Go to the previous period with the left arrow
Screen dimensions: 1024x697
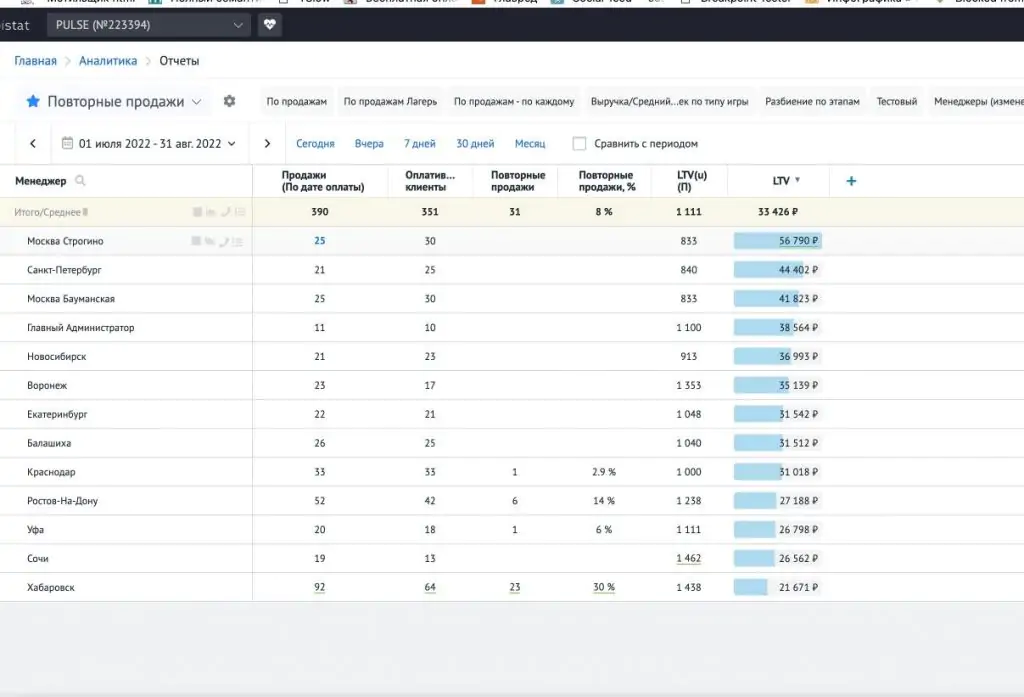click(x=33, y=144)
